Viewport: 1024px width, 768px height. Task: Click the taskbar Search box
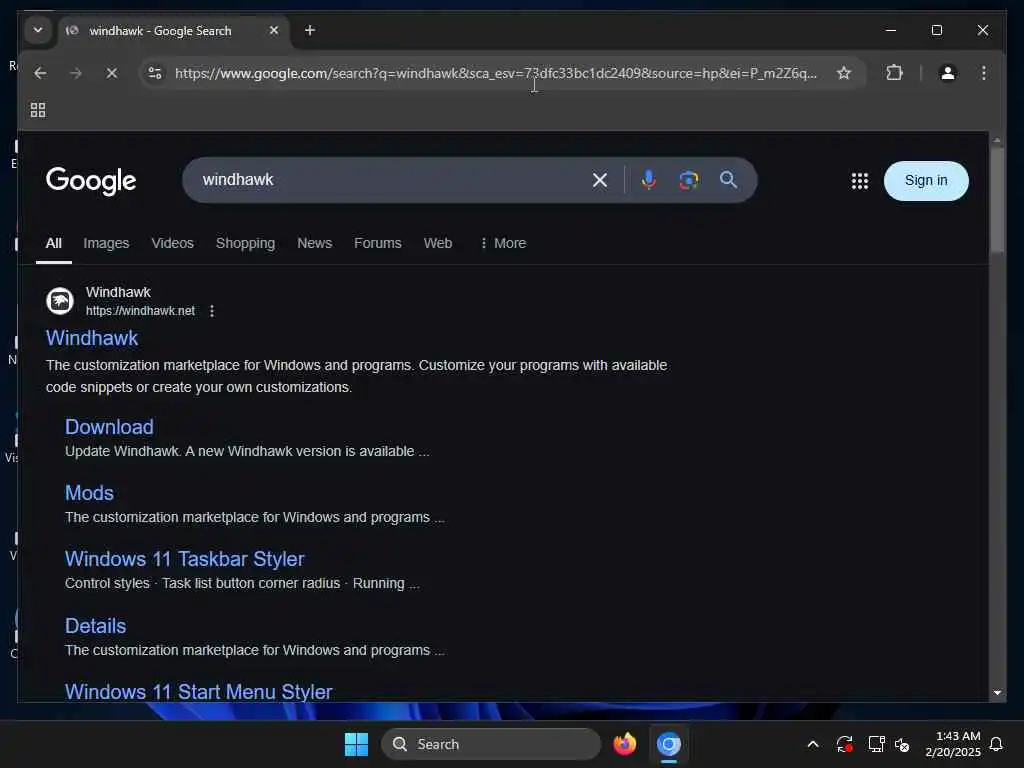coord(490,744)
